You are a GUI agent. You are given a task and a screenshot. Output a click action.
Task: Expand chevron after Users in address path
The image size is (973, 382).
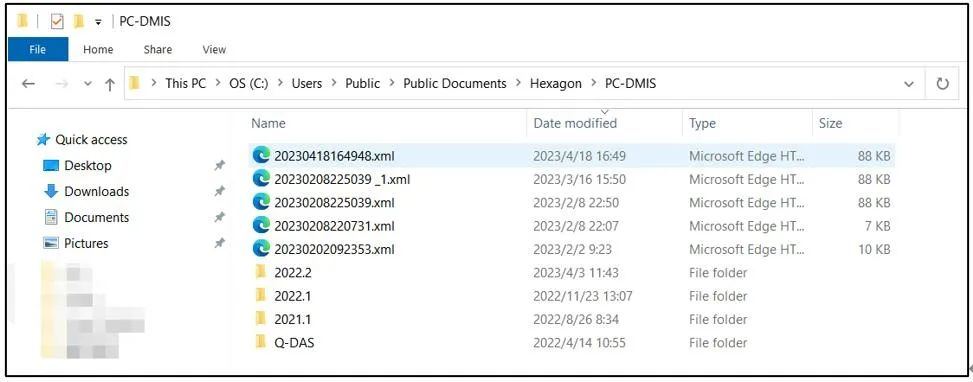334,84
